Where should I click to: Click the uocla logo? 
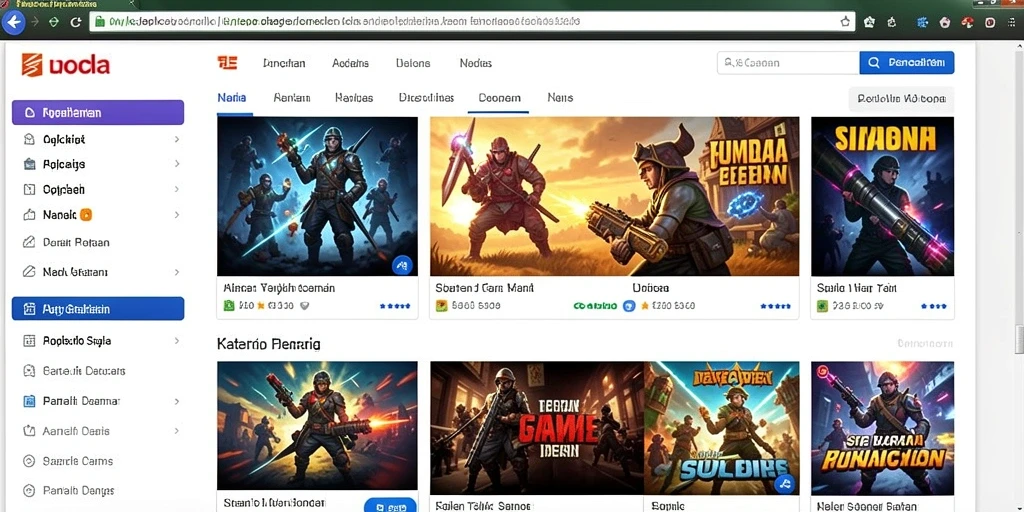click(65, 65)
